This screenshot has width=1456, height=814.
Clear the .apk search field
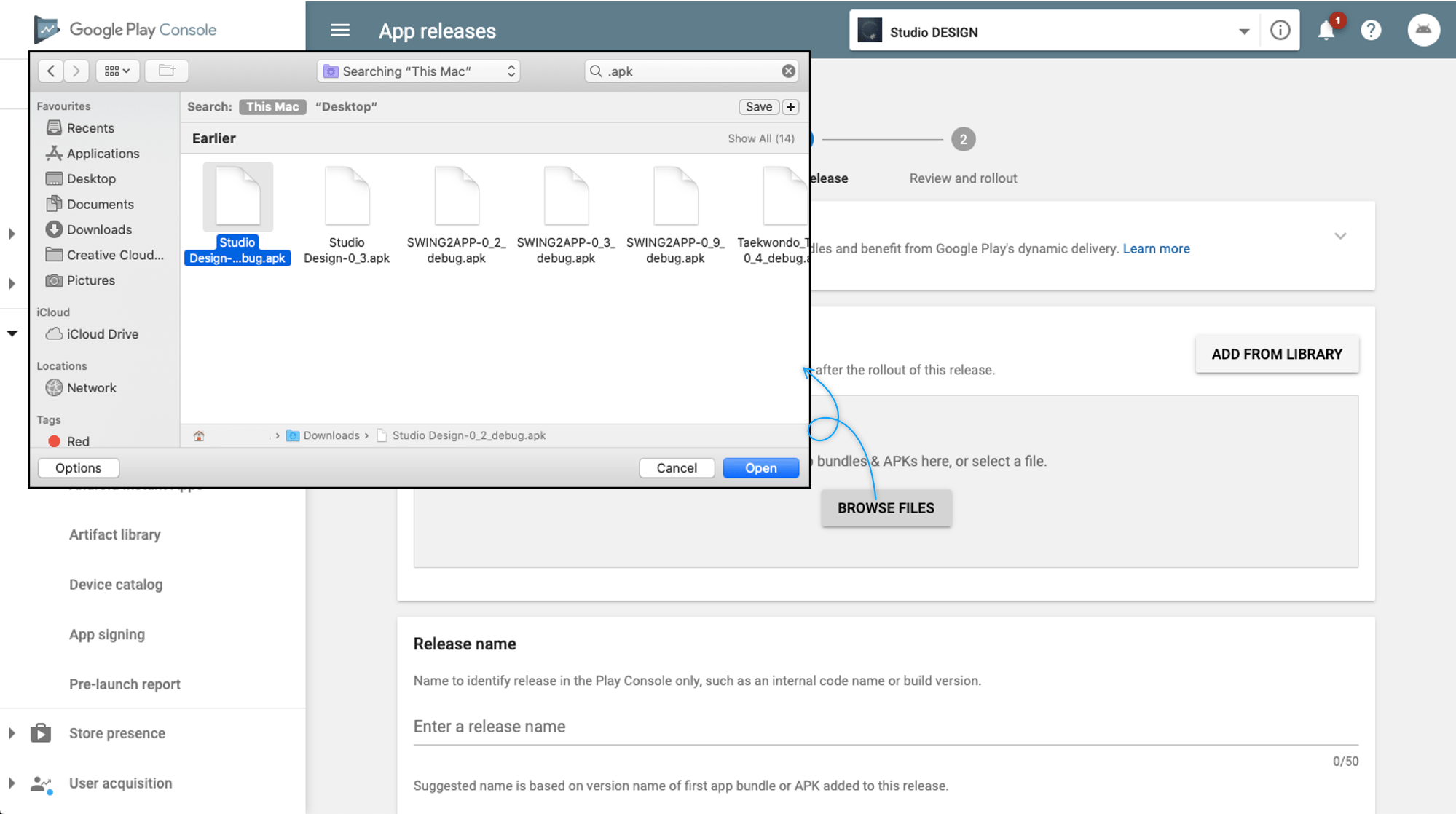tap(788, 71)
